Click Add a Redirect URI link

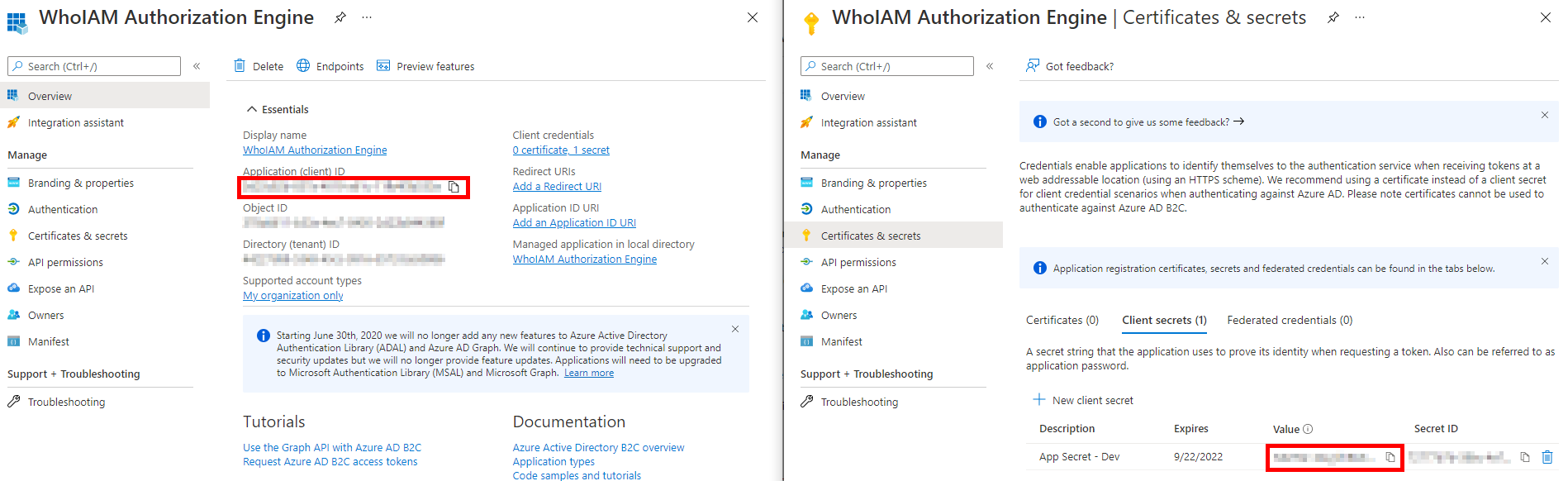point(557,187)
